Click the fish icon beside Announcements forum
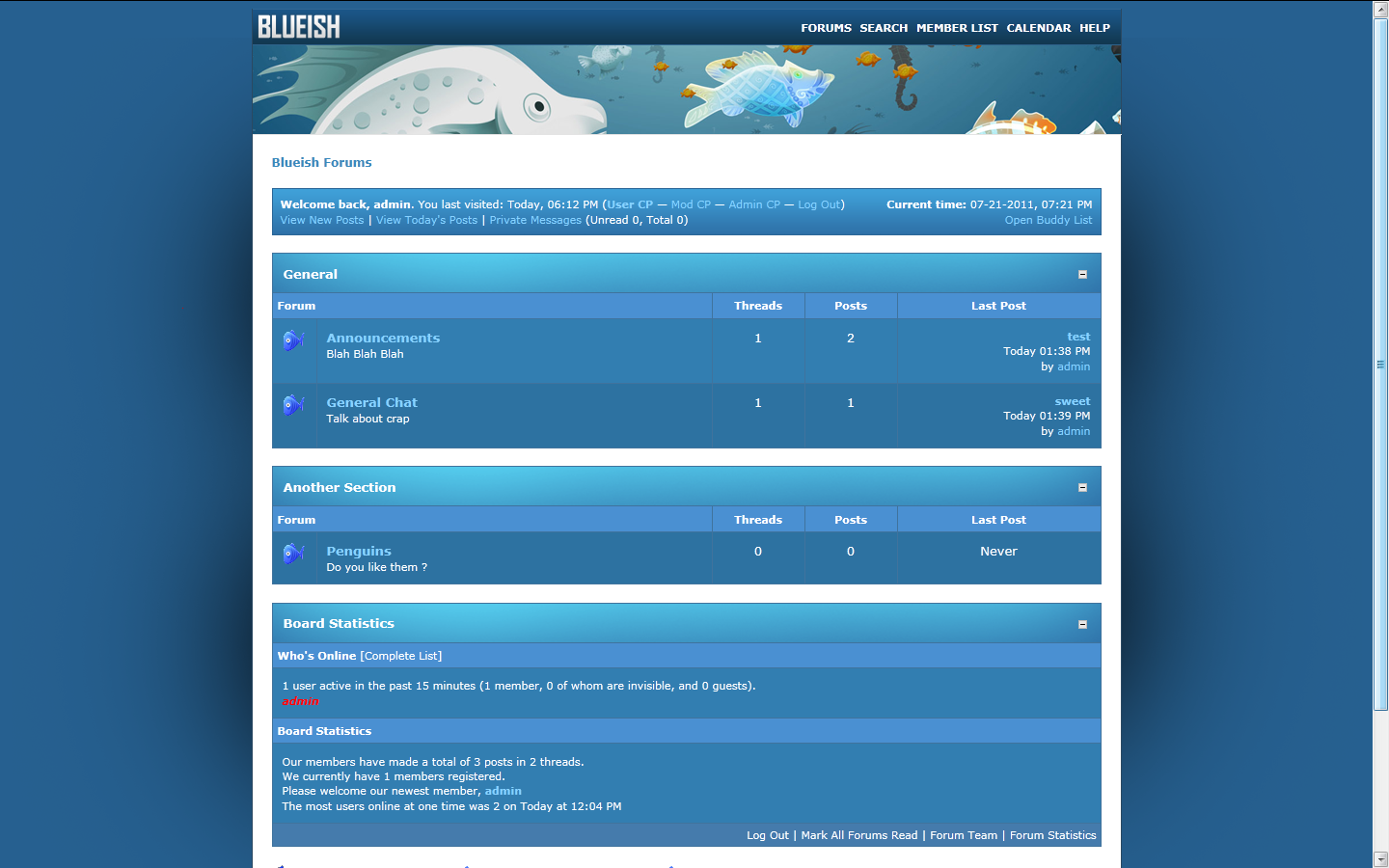1389x868 pixels. pyautogui.click(x=294, y=340)
